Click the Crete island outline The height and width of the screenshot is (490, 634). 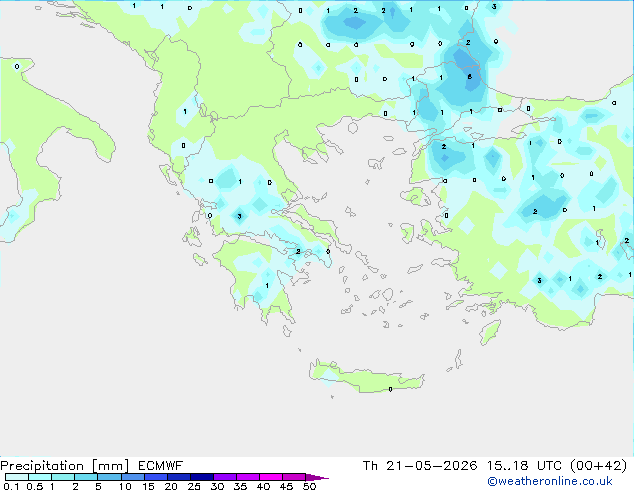point(366,376)
